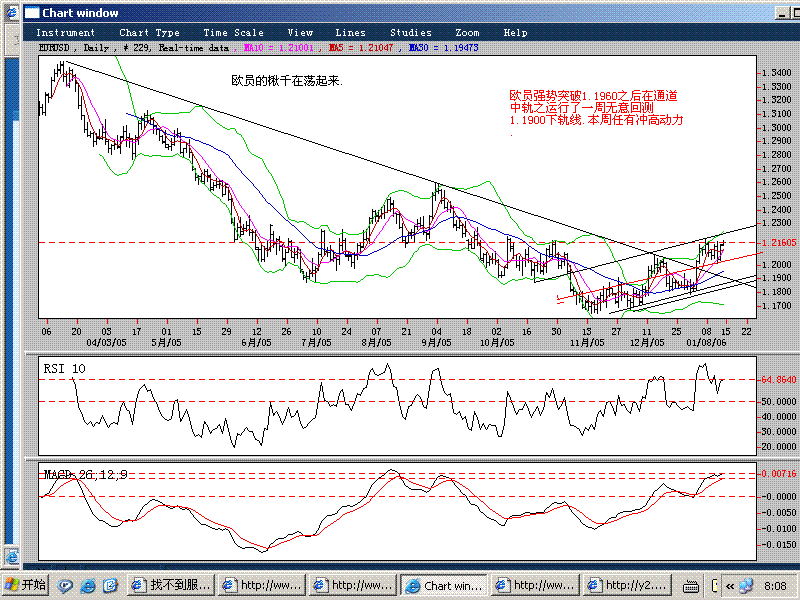
Task: Open the Zoom menu
Action: click(x=467, y=33)
